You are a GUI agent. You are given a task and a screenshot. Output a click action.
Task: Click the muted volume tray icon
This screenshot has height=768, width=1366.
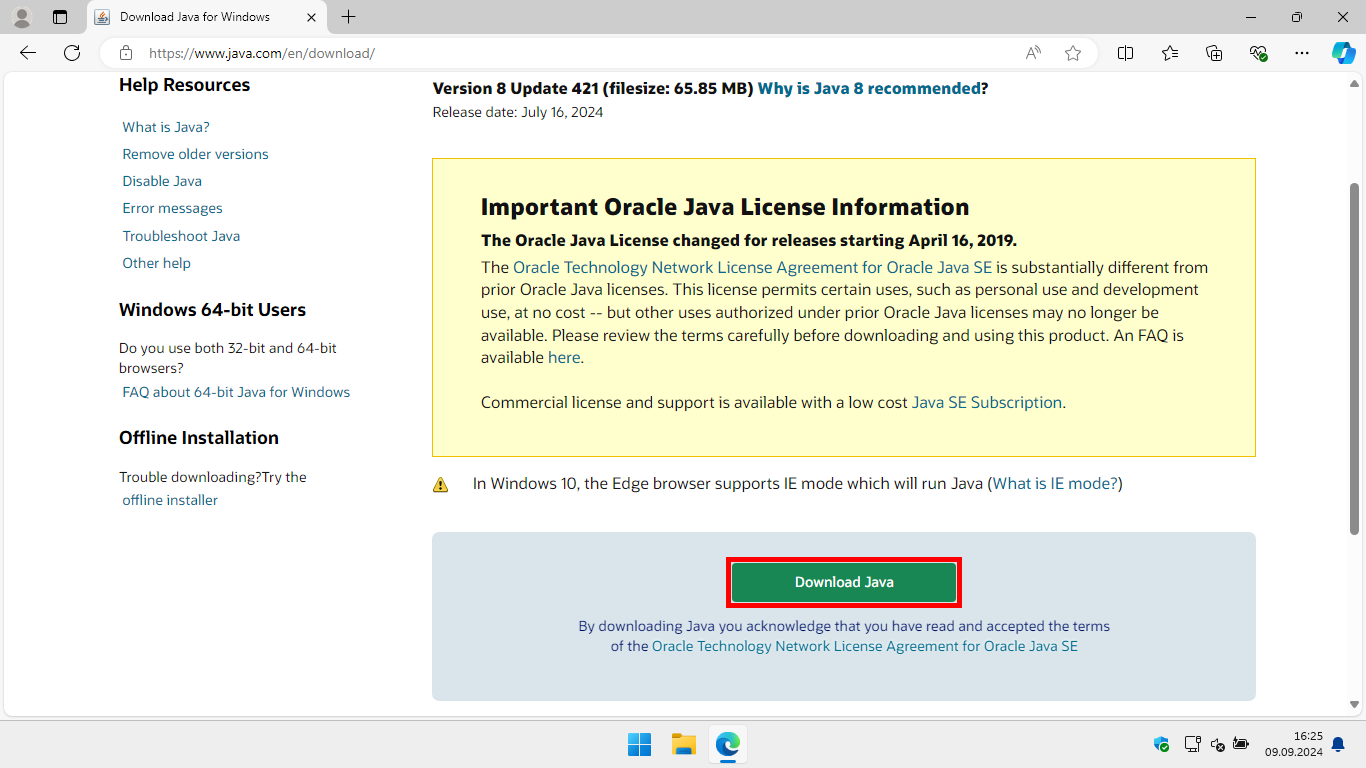coord(1217,744)
